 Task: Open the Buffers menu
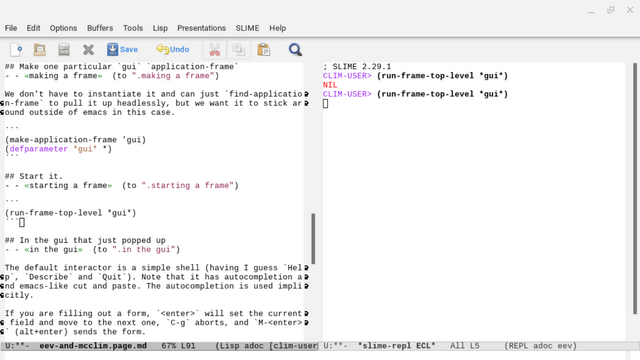click(100, 28)
